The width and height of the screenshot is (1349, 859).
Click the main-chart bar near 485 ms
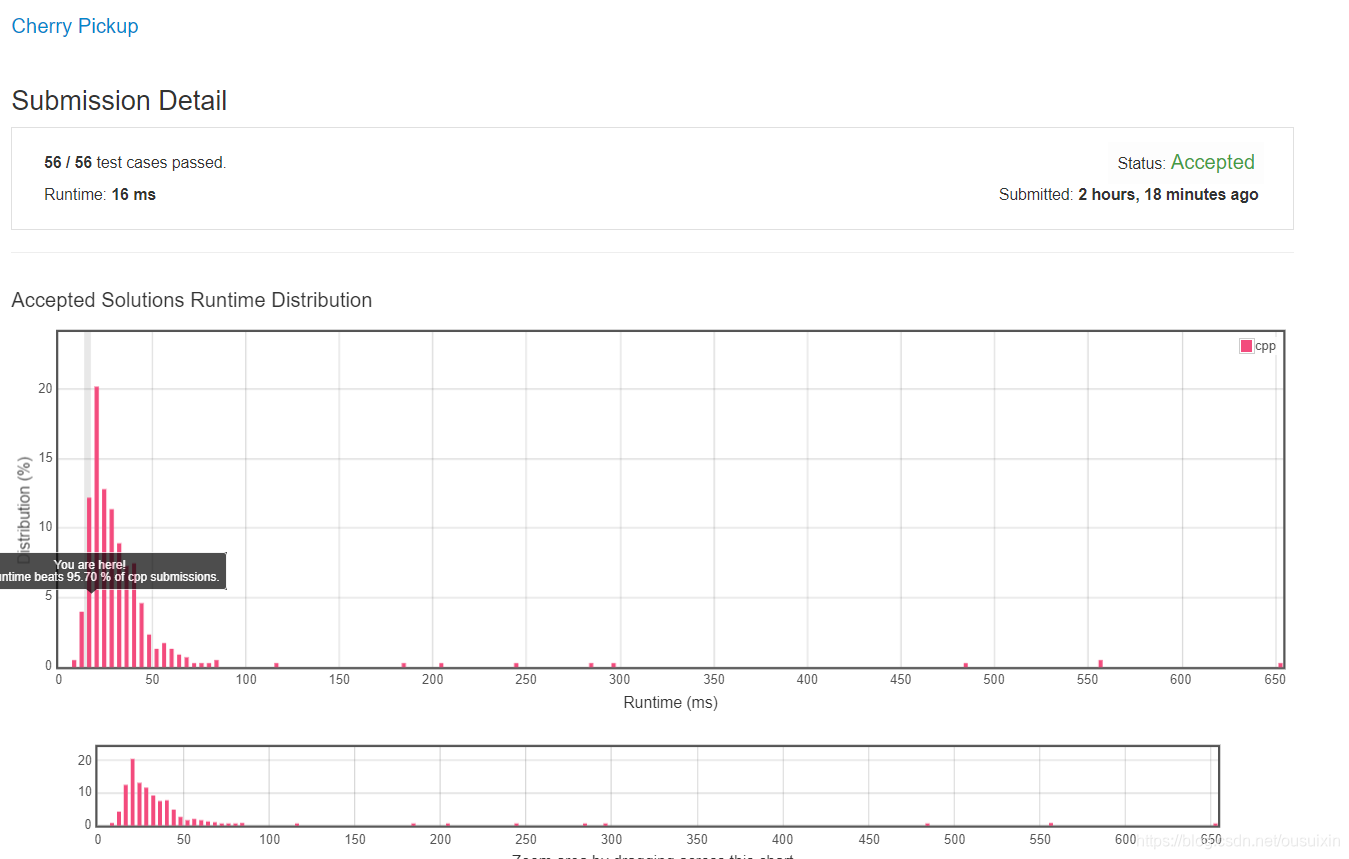coord(966,665)
